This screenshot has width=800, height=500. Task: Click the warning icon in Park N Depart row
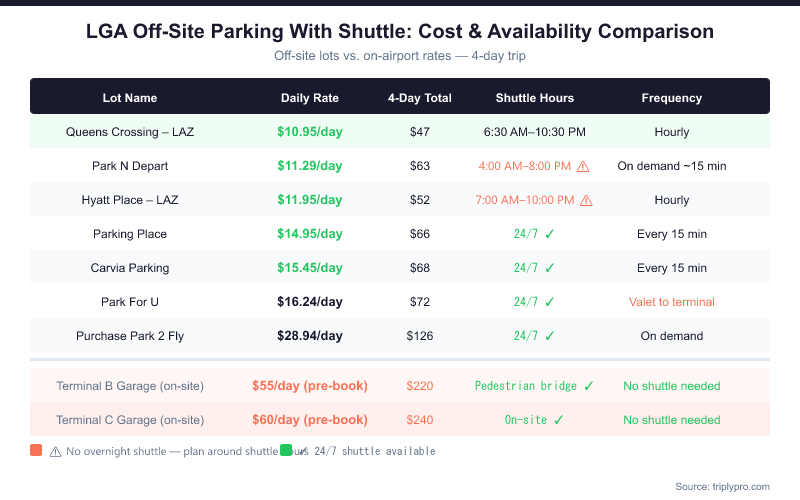583,166
